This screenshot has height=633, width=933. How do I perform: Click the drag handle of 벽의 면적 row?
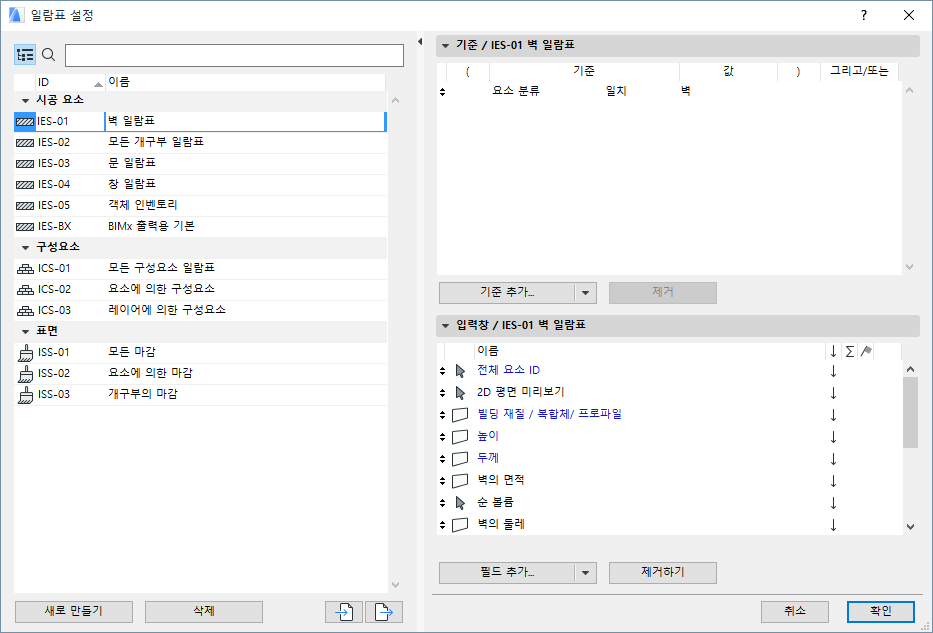pyautogui.click(x=443, y=481)
